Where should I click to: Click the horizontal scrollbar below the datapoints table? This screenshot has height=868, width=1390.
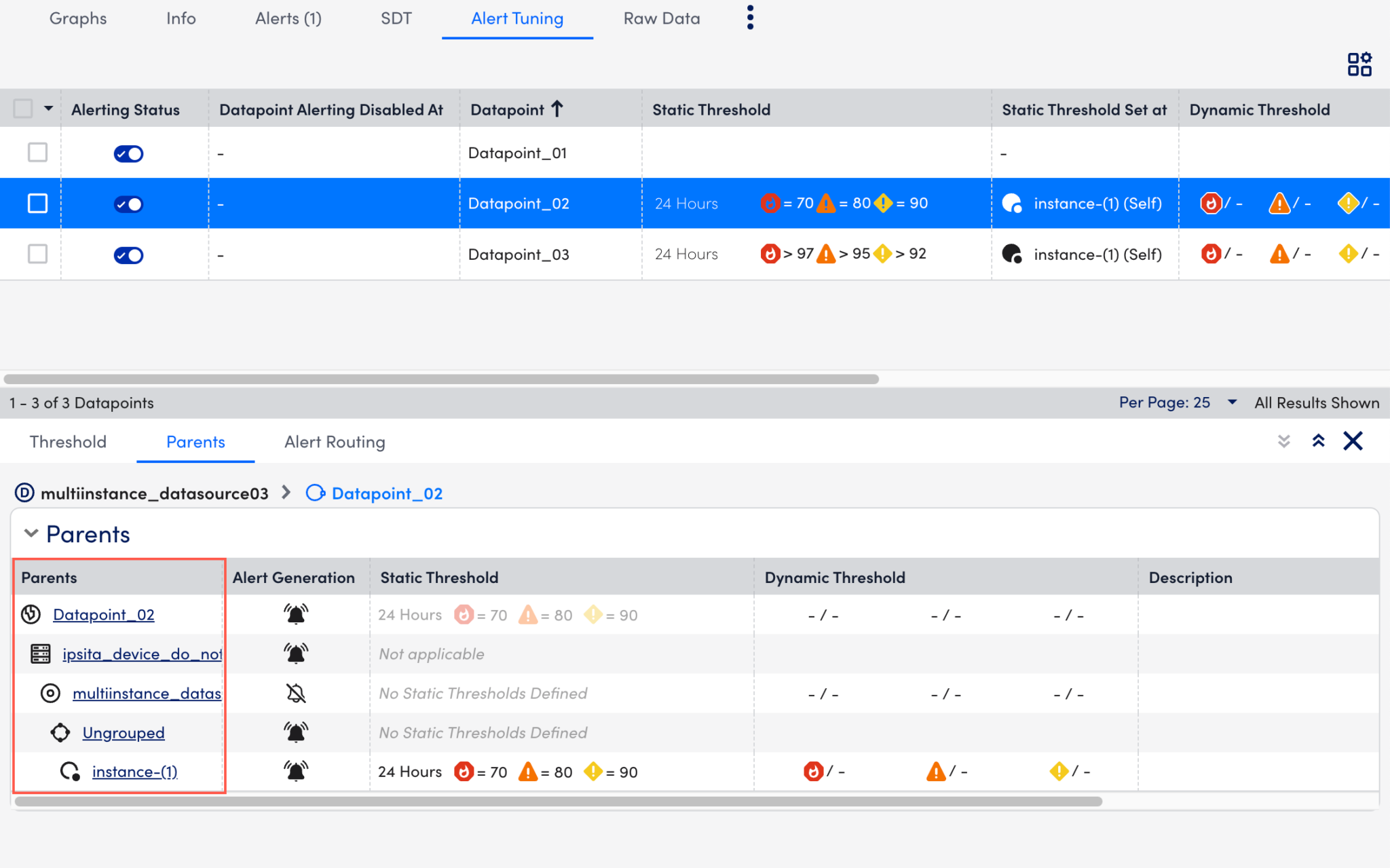(x=441, y=377)
